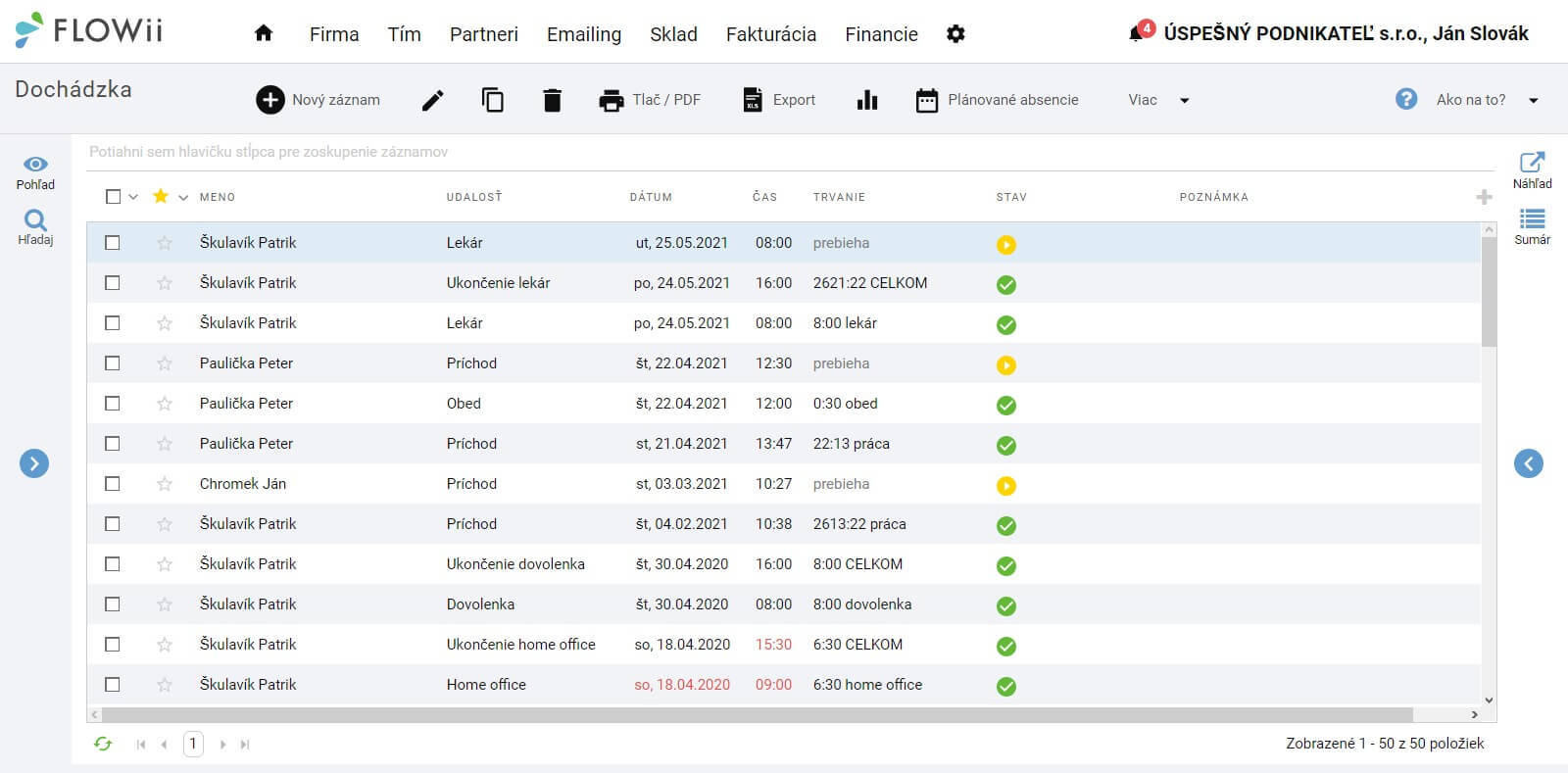Tick checkbox for Ukončenie home office row
This screenshot has height=773, width=1568.
coord(113,645)
